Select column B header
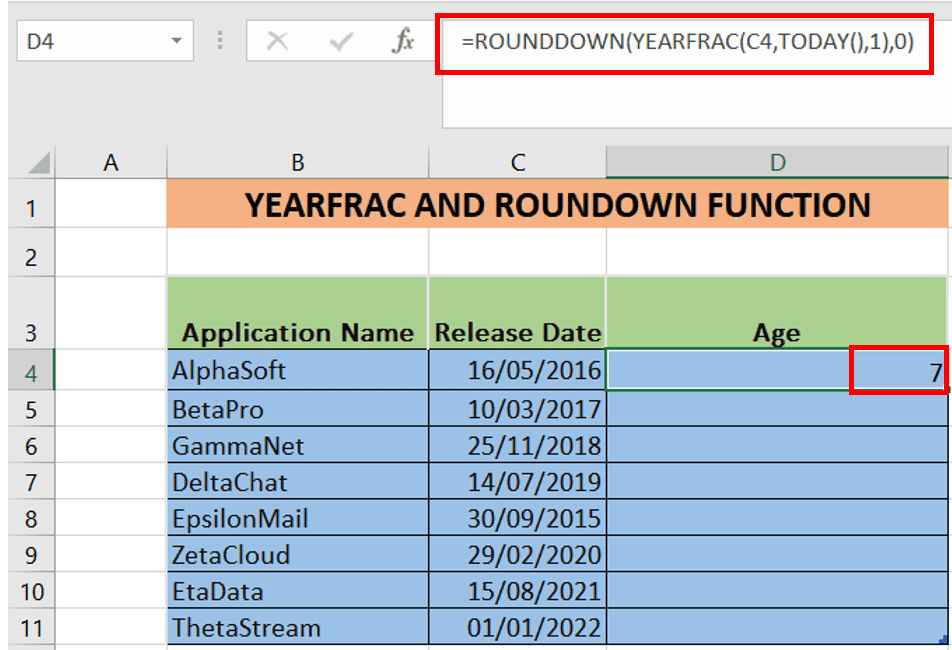The width and height of the screenshot is (952, 650). pyautogui.click(x=298, y=163)
